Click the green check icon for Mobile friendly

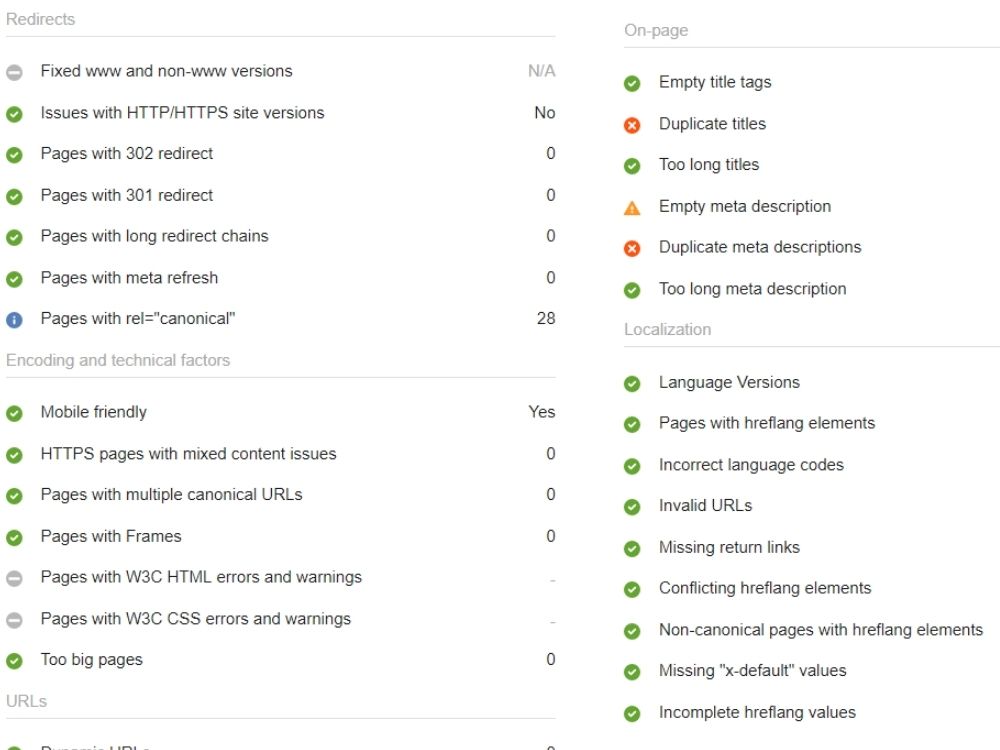[x=14, y=413]
